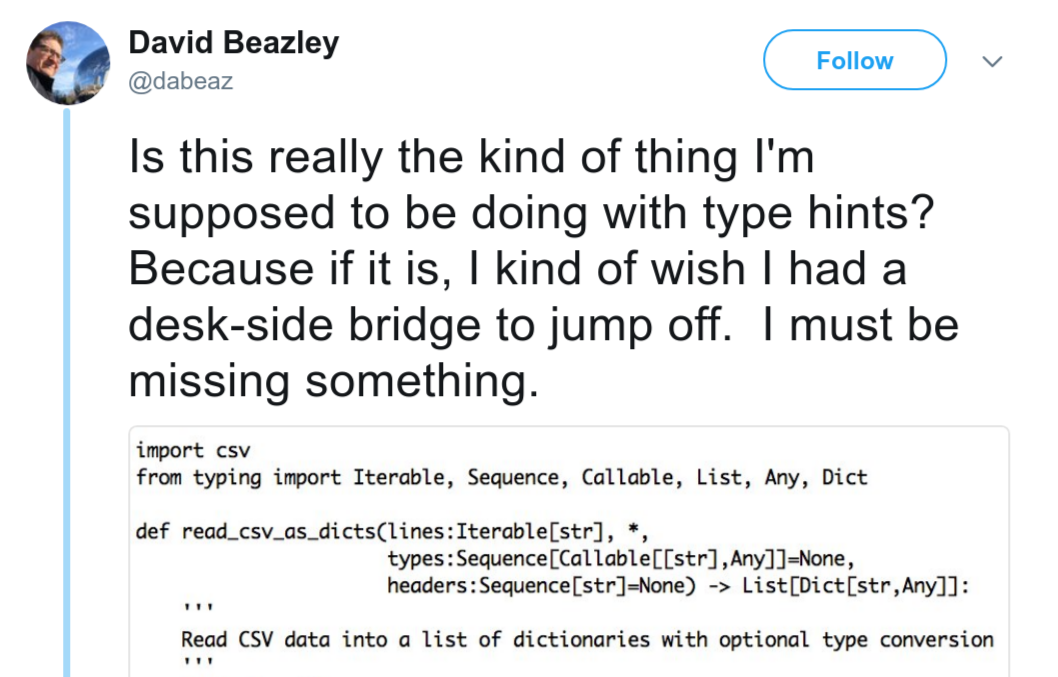Click the "types:Sequence" parameter line

pyautogui.click(x=619, y=558)
